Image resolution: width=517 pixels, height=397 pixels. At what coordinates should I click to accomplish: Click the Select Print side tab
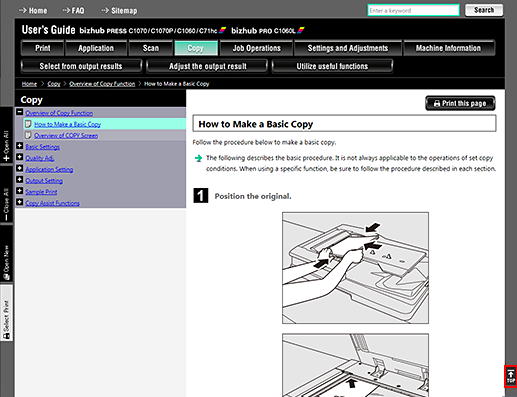pyautogui.click(x=6, y=313)
